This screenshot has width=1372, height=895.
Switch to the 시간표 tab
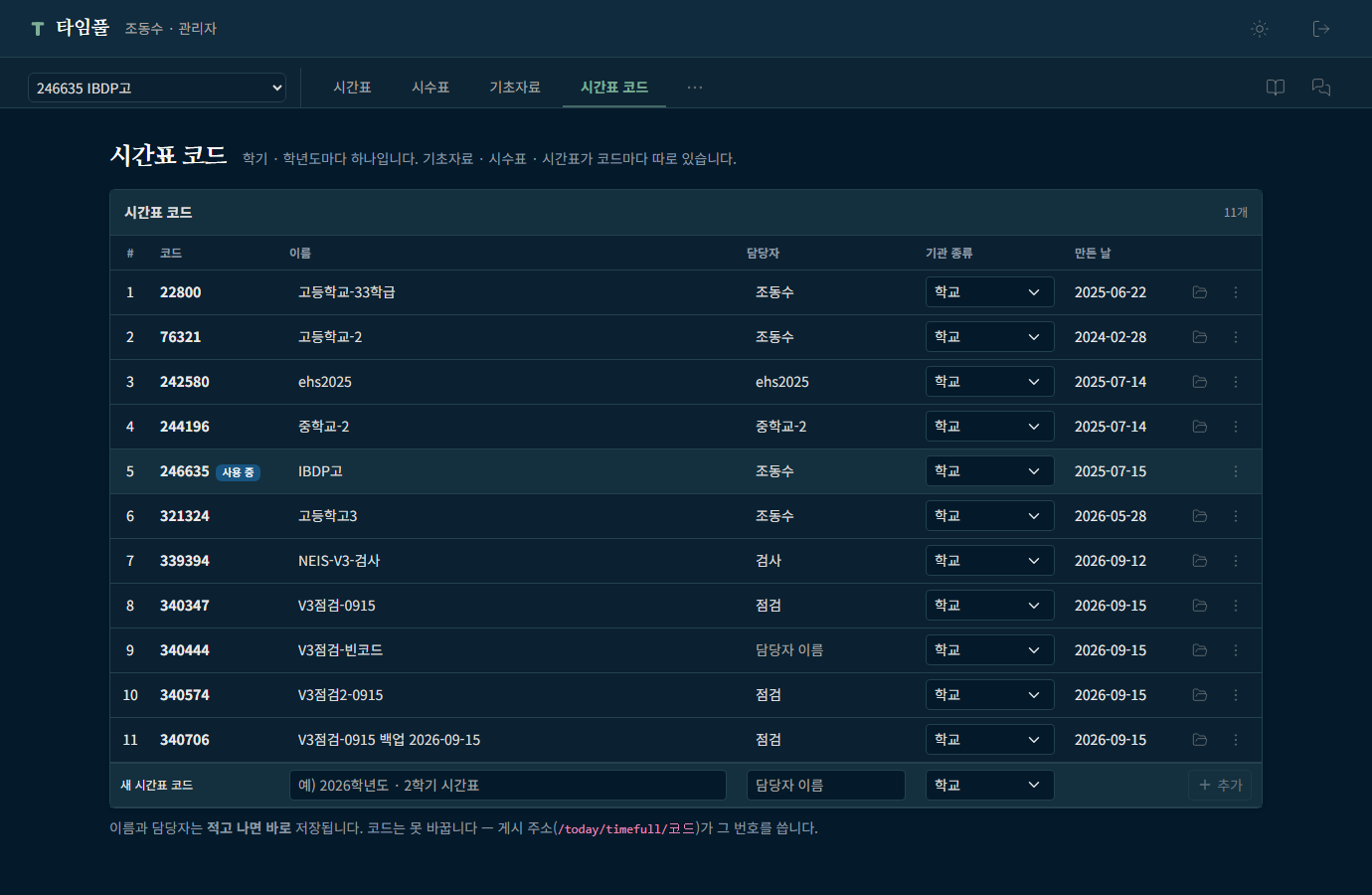point(352,88)
